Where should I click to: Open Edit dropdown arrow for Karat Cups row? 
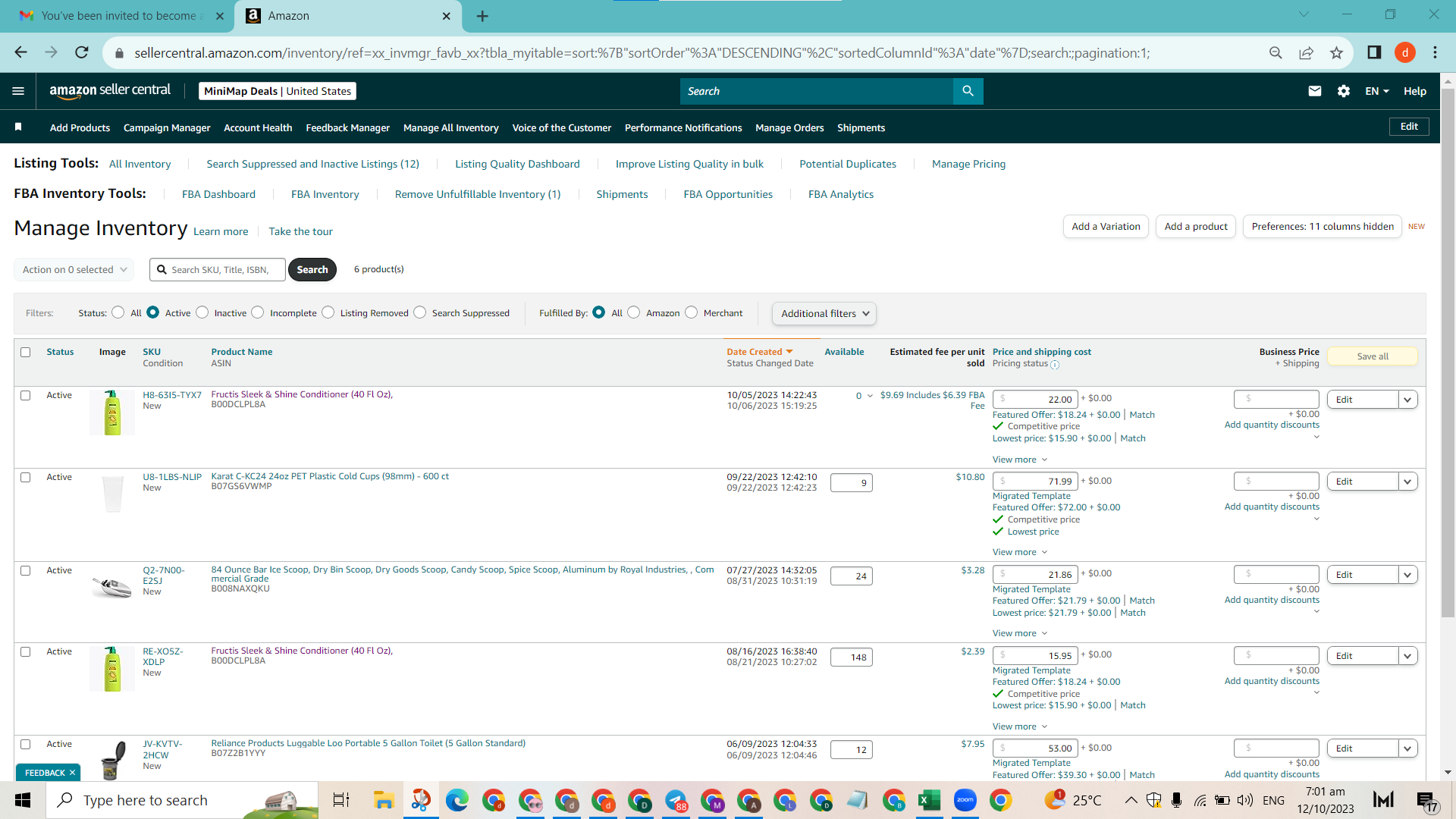pos(1408,482)
